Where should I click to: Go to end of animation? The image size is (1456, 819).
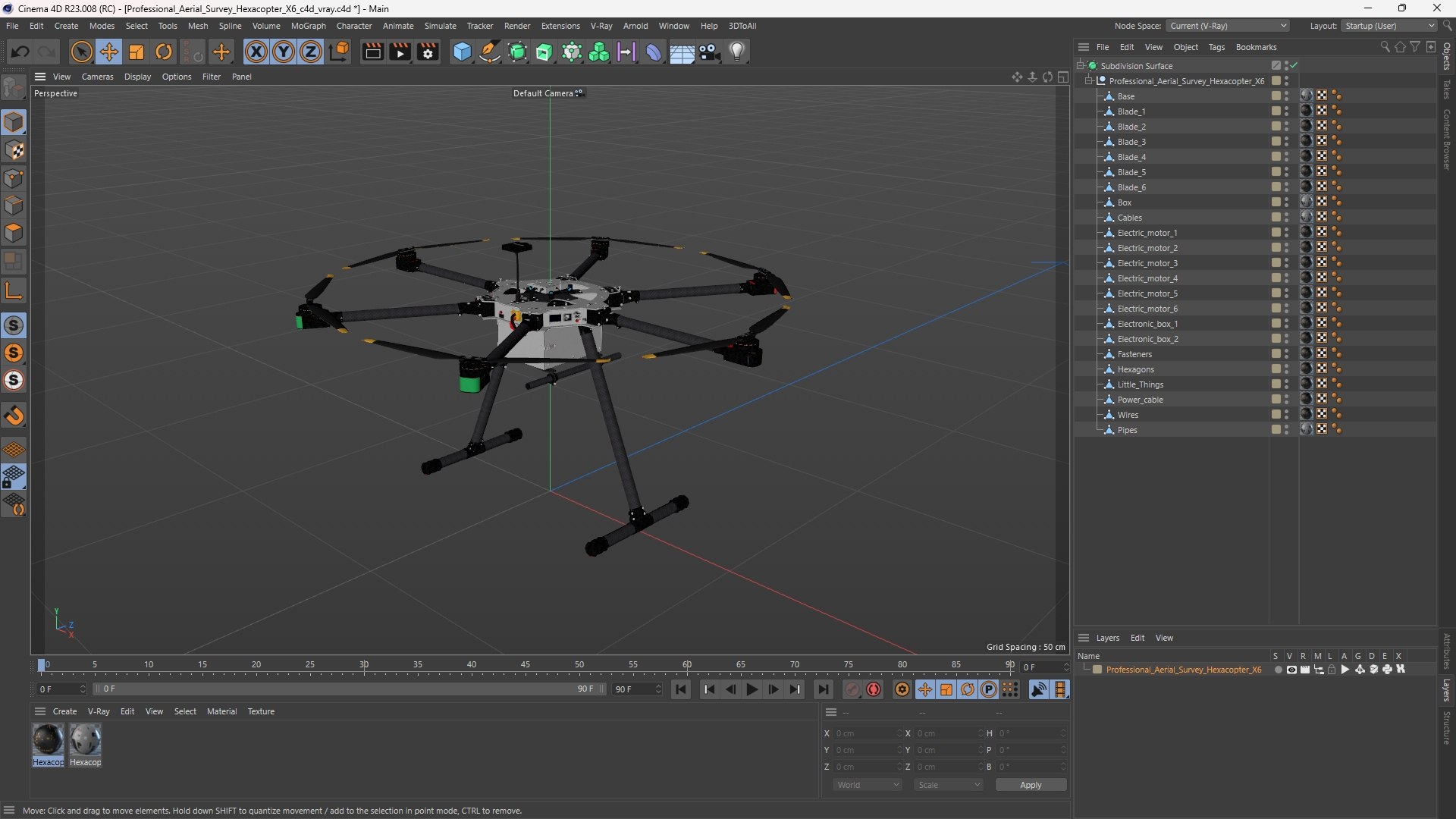pos(824,689)
